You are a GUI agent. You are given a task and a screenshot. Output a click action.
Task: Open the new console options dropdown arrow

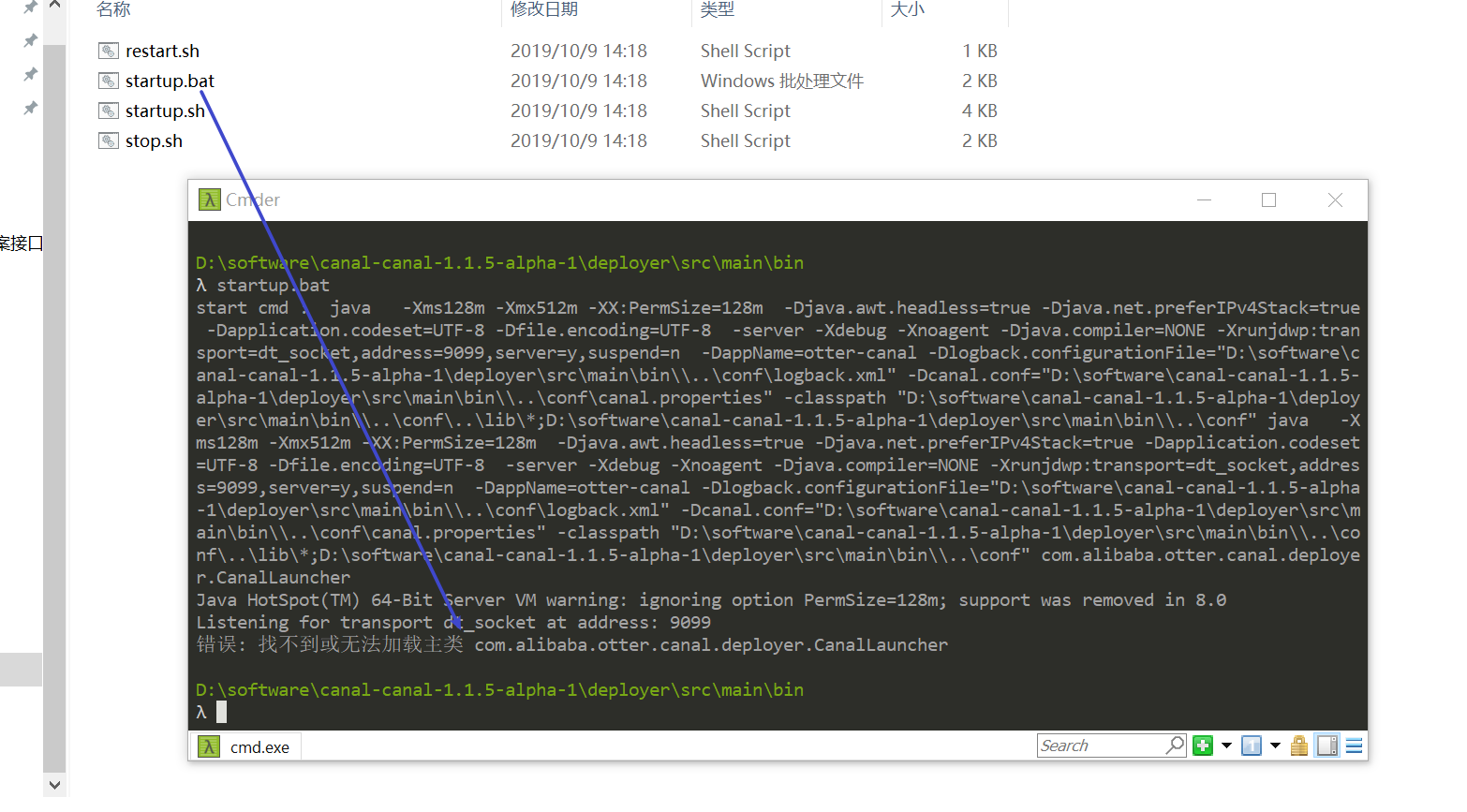click(1226, 746)
